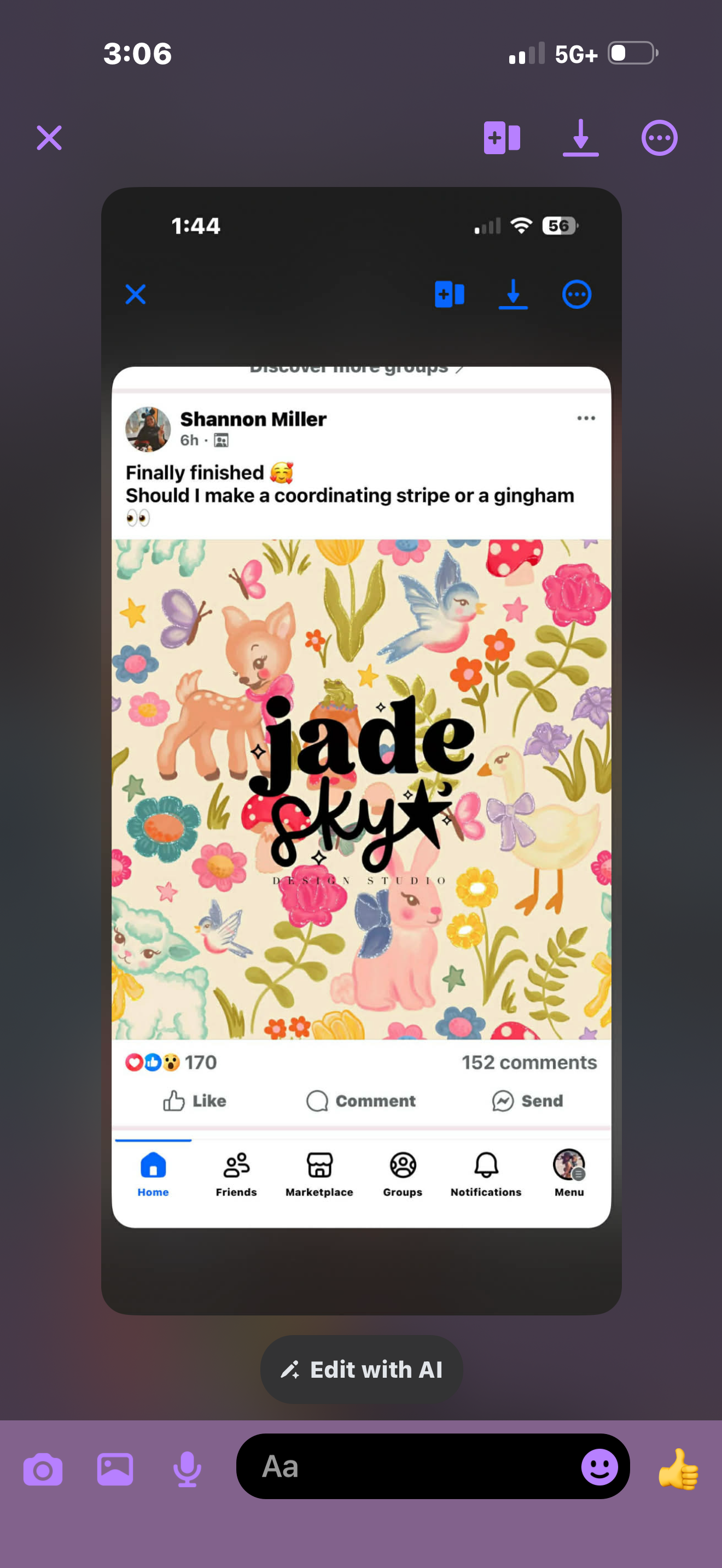The height and width of the screenshot is (1568, 722).
Task: Tap the microphone voice message icon
Action: pyautogui.click(x=187, y=1469)
